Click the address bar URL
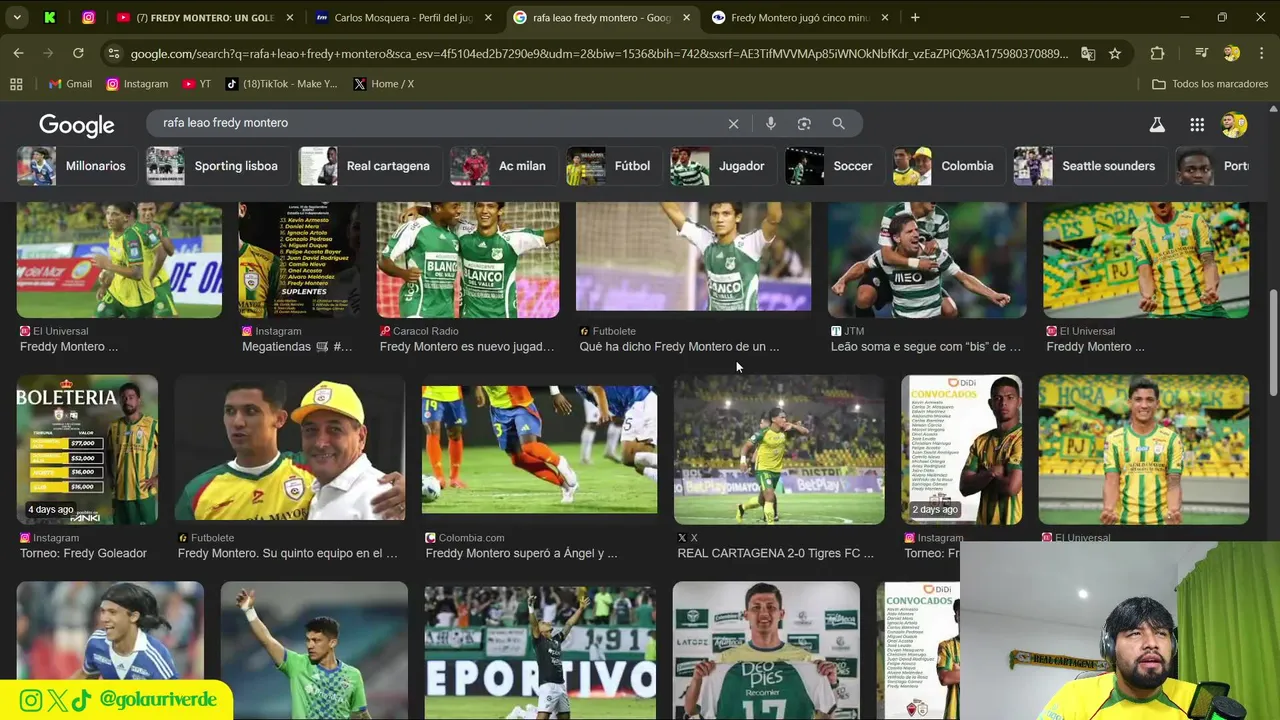The height and width of the screenshot is (720, 1280). (598, 54)
